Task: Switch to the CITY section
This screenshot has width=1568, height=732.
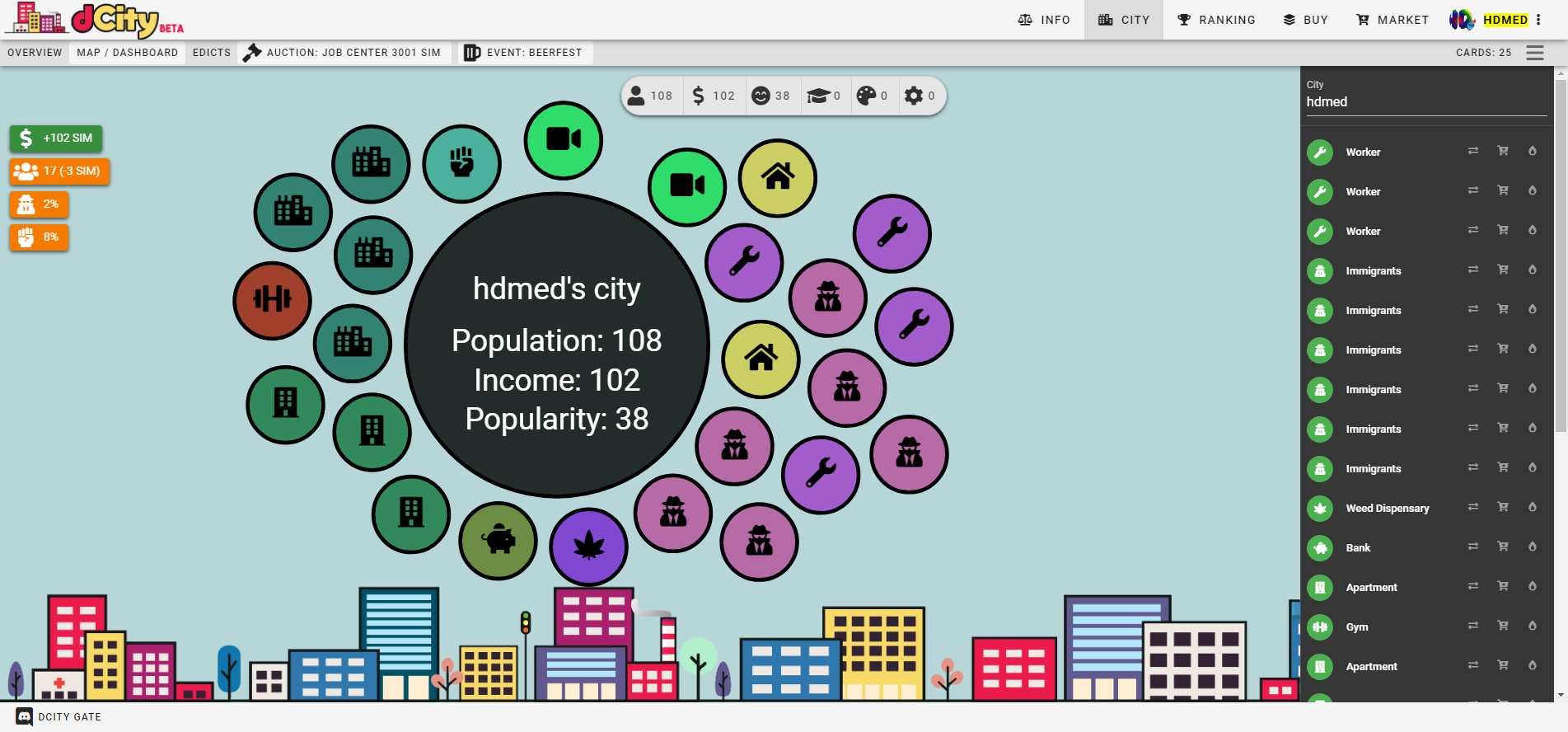Action: coord(1124,20)
